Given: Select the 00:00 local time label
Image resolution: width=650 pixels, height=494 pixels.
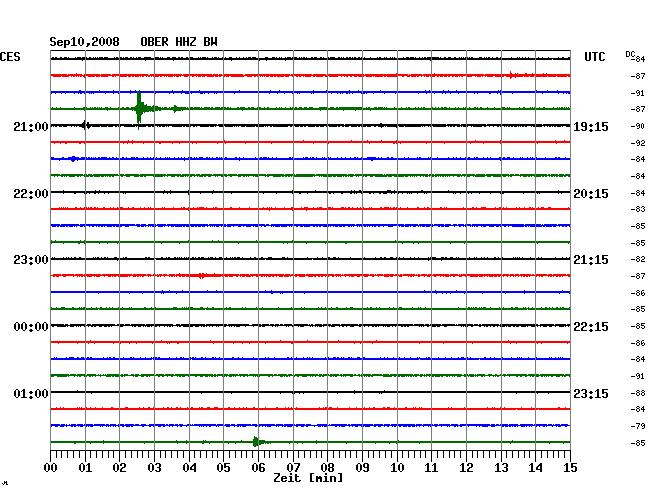Looking at the screenshot, I should click(31, 327).
